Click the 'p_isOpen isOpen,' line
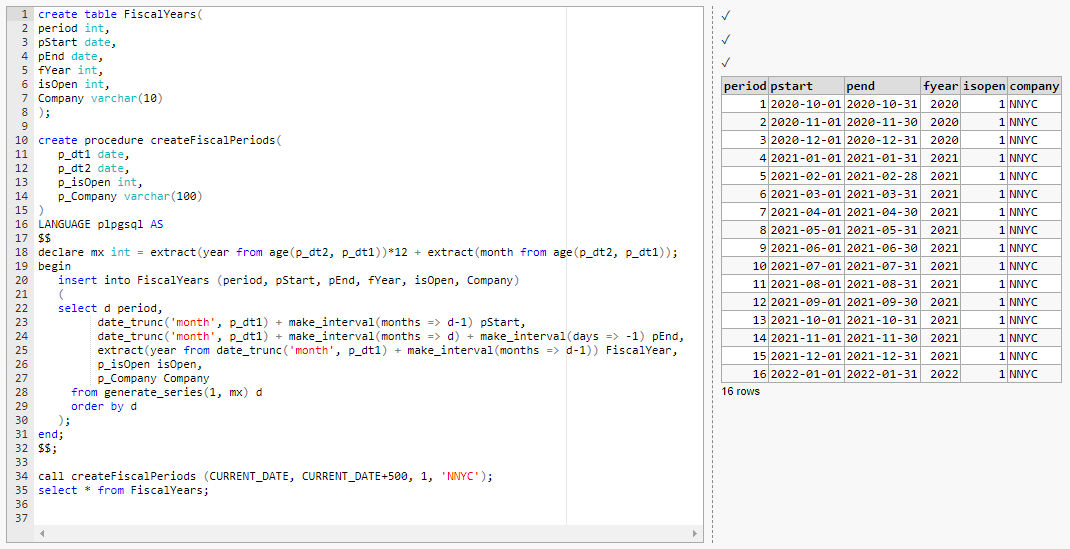Image resolution: width=1070 pixels, height=549 pixels. [150, 364]
